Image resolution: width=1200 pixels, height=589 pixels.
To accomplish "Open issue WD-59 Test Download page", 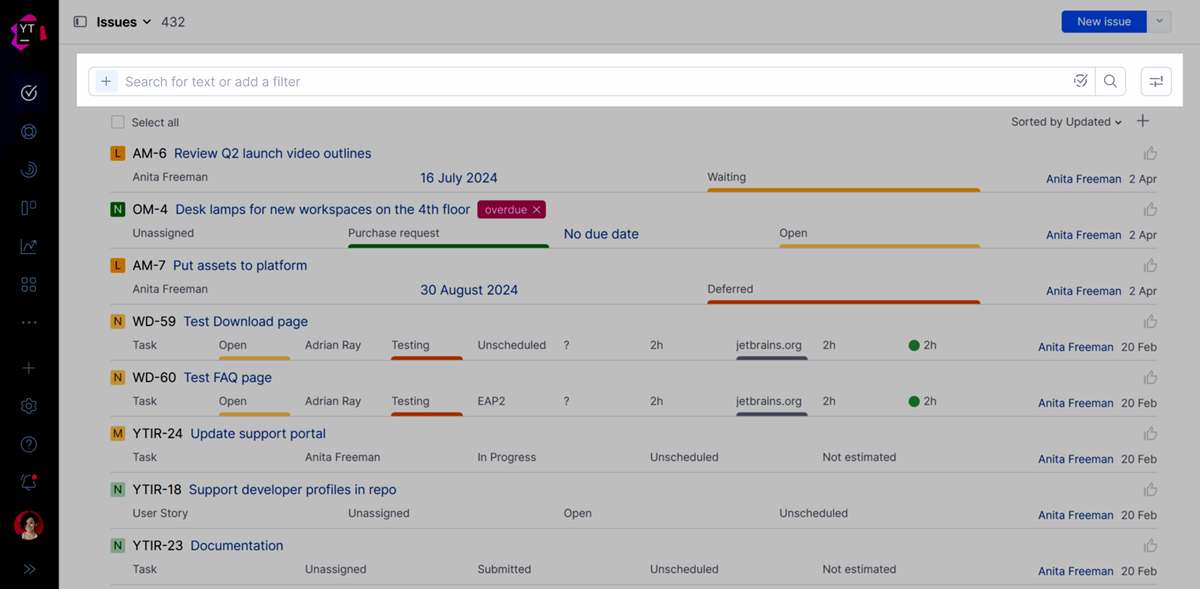I will pyautogui.click(x=245, y=321).
